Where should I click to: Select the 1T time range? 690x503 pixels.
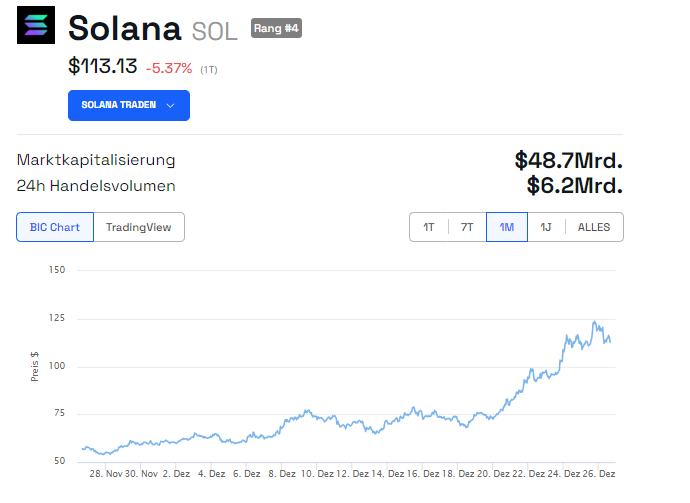coord(429,227)
